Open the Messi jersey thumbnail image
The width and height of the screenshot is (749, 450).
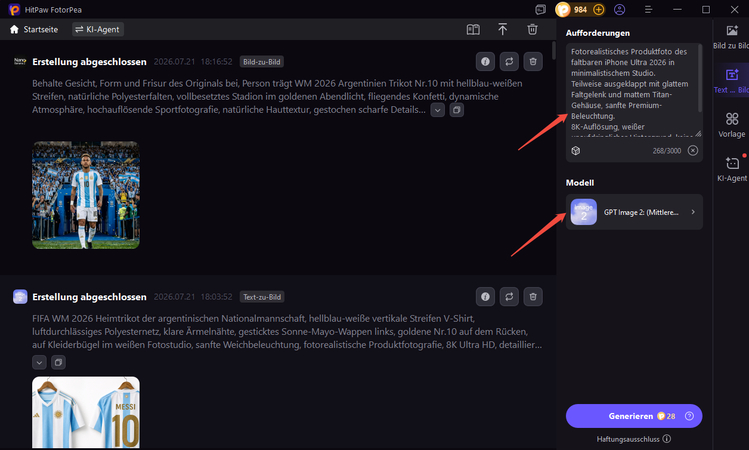(86, 412)
